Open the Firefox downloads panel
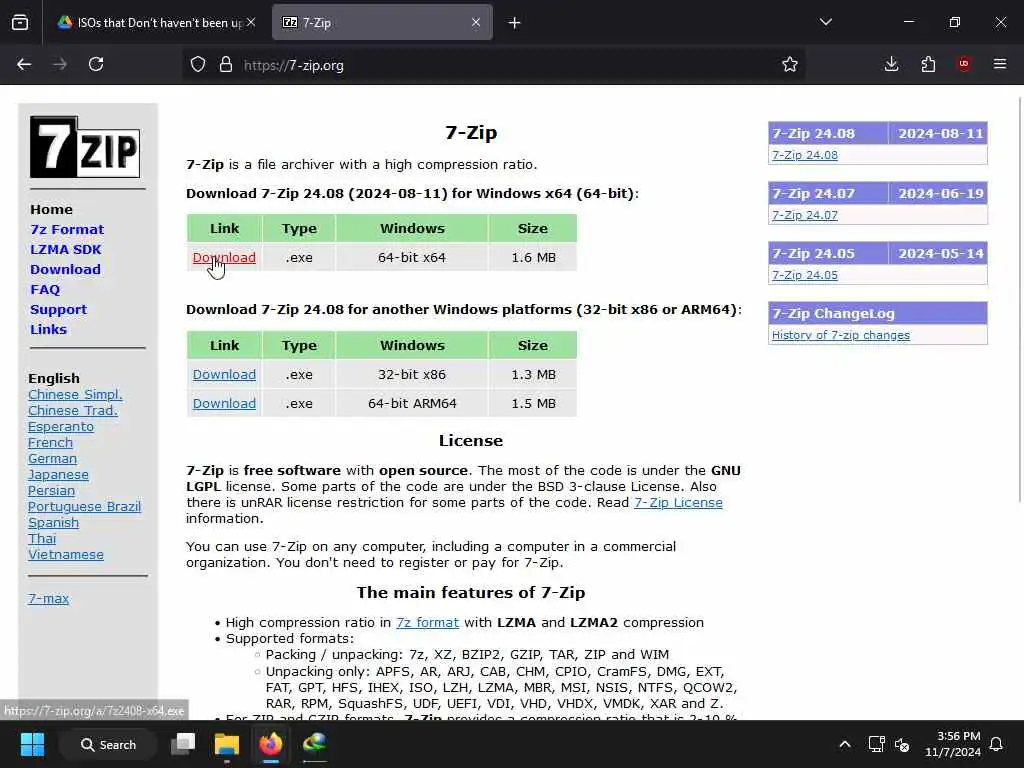The image size is (1024, 768). click(891, 64)
